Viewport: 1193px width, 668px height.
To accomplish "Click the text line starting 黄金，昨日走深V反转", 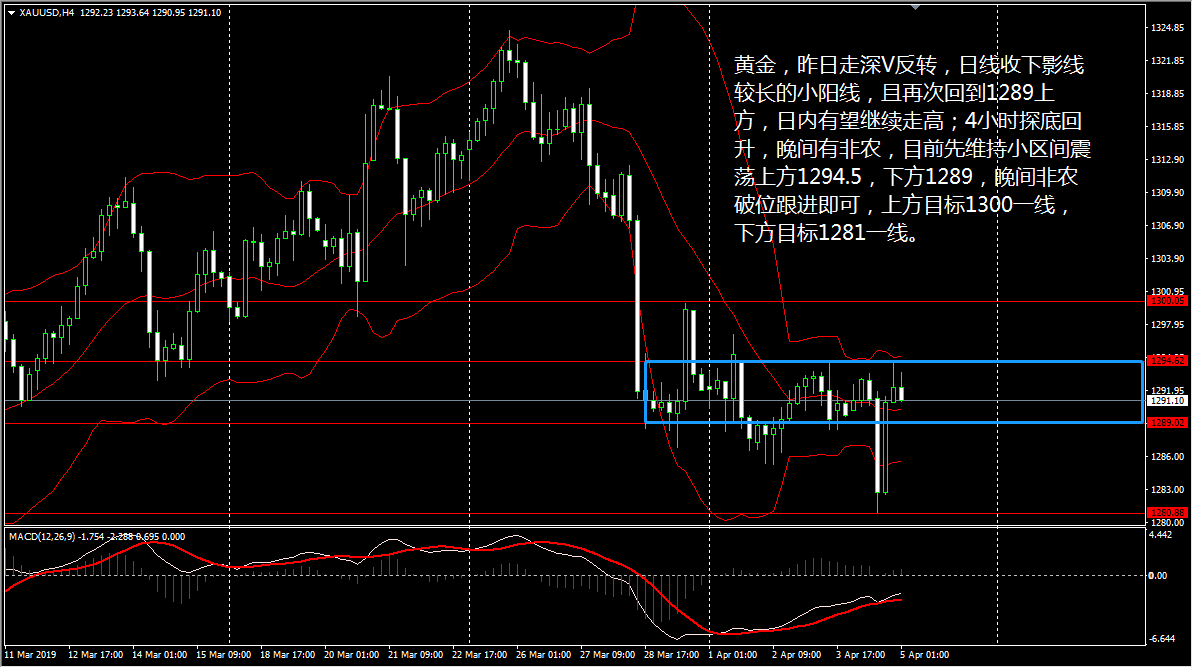I will [908, 65].
